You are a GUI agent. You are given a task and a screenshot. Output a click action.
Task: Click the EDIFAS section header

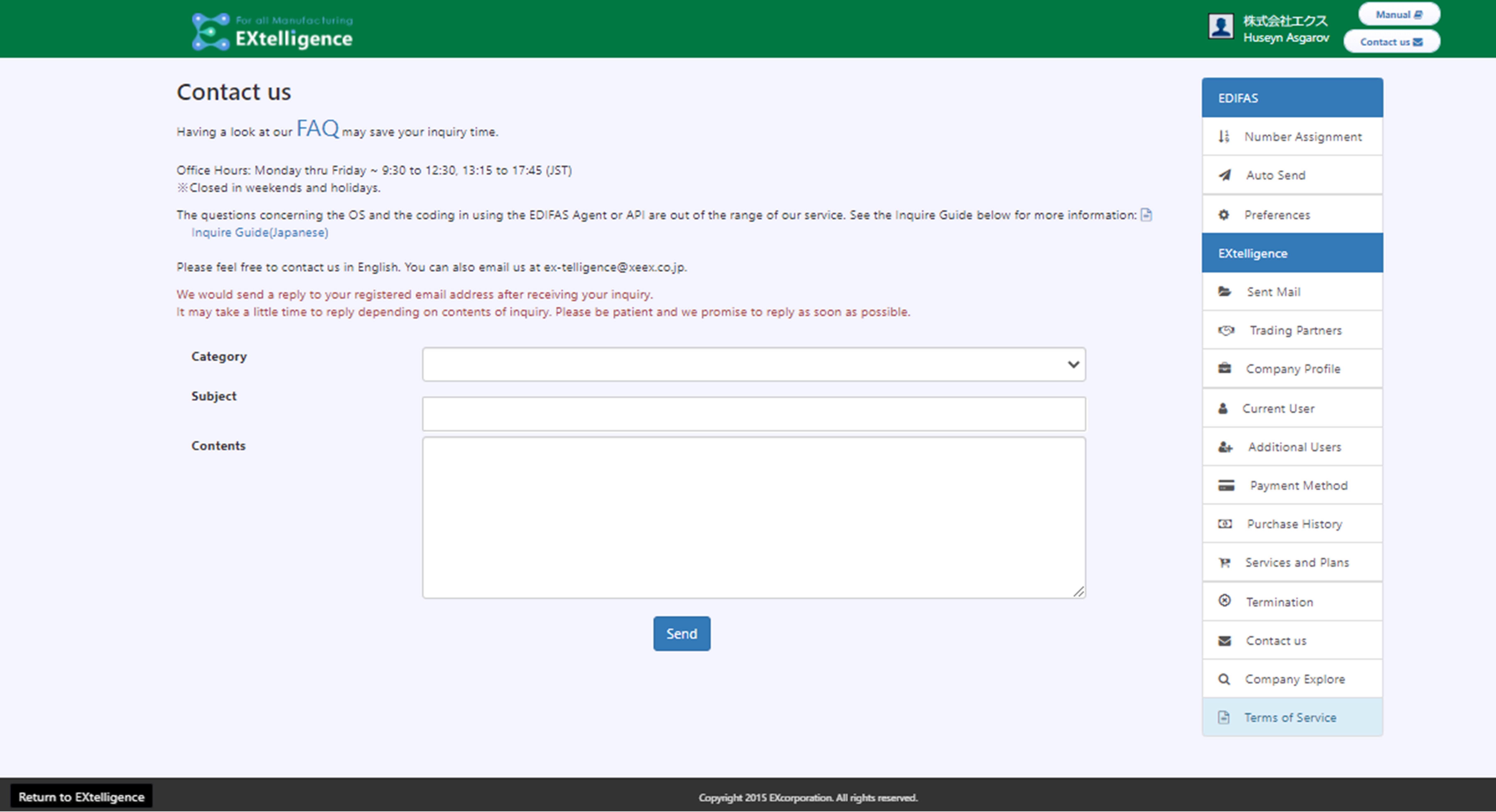1292,98
